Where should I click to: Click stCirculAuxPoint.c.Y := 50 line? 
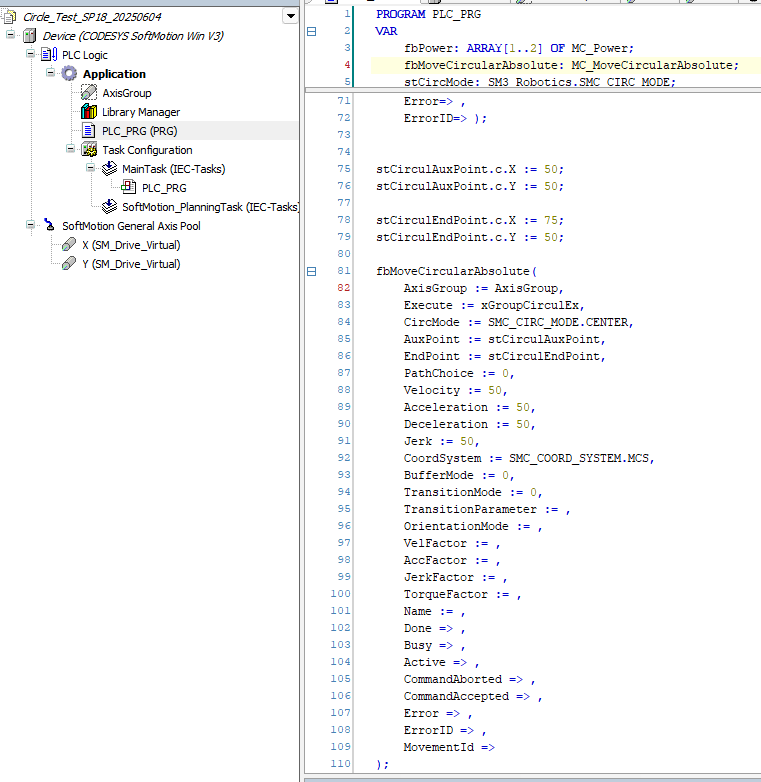pyautogui.click(x=470, y=187)
